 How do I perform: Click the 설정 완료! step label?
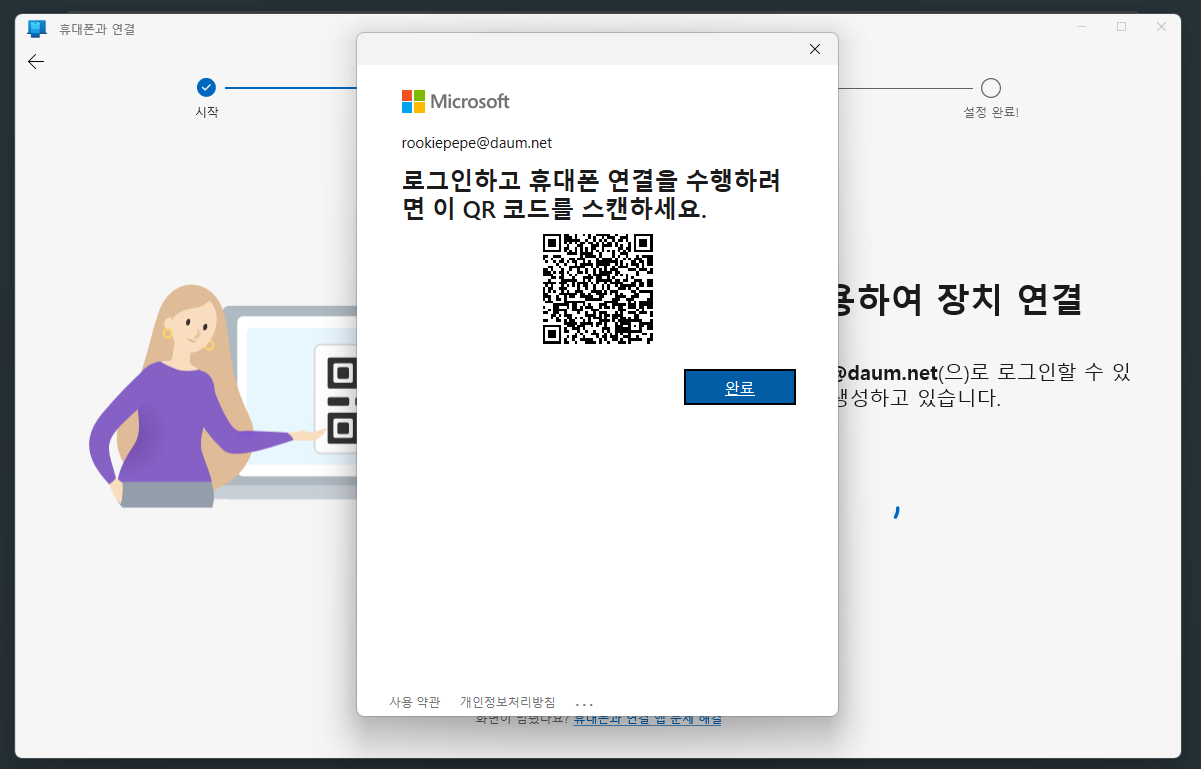coord(991,112)
